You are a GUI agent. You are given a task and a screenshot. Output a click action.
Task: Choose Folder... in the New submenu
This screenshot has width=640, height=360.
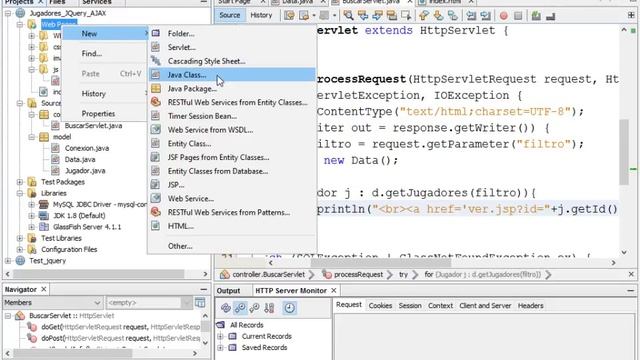click(x=232, y=33)
